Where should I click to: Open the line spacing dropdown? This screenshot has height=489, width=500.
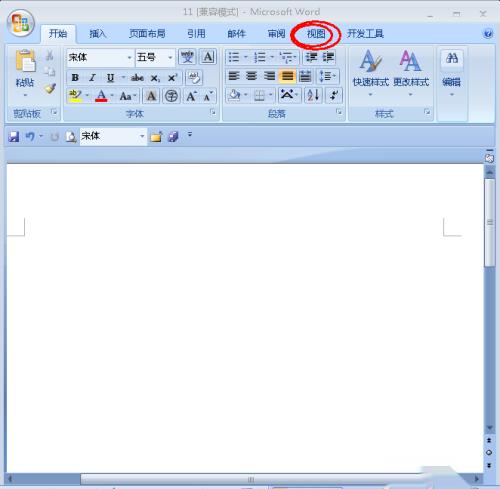tap(328, 76)
